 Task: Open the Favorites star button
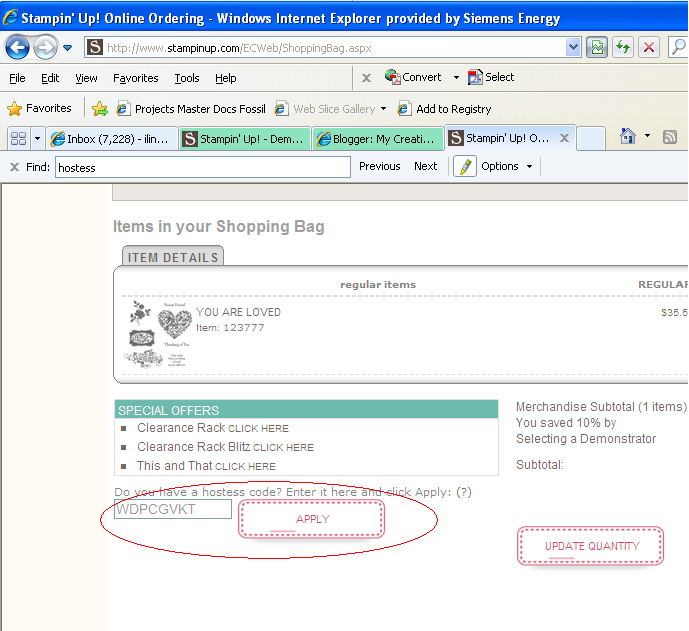(x=39, y=108)
